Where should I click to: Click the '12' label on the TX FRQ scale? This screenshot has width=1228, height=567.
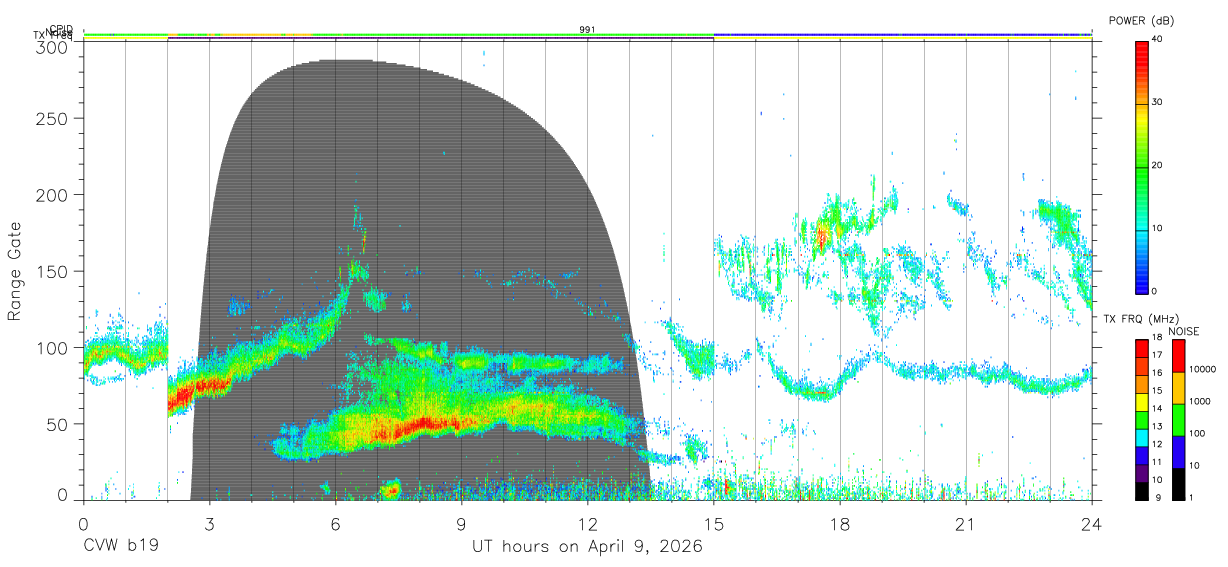pyautogui.click(x=1157, y=444)
